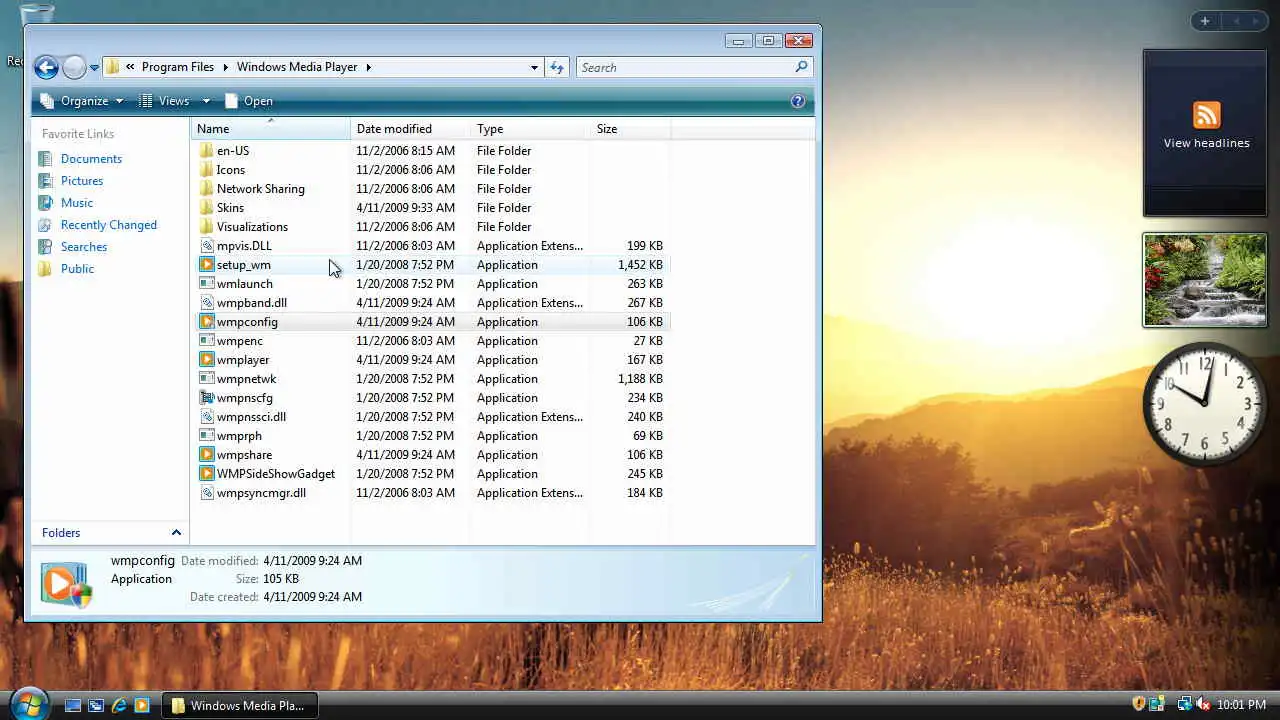Click the taskbar clock 10:01 PM

[x=1241, y=705]
